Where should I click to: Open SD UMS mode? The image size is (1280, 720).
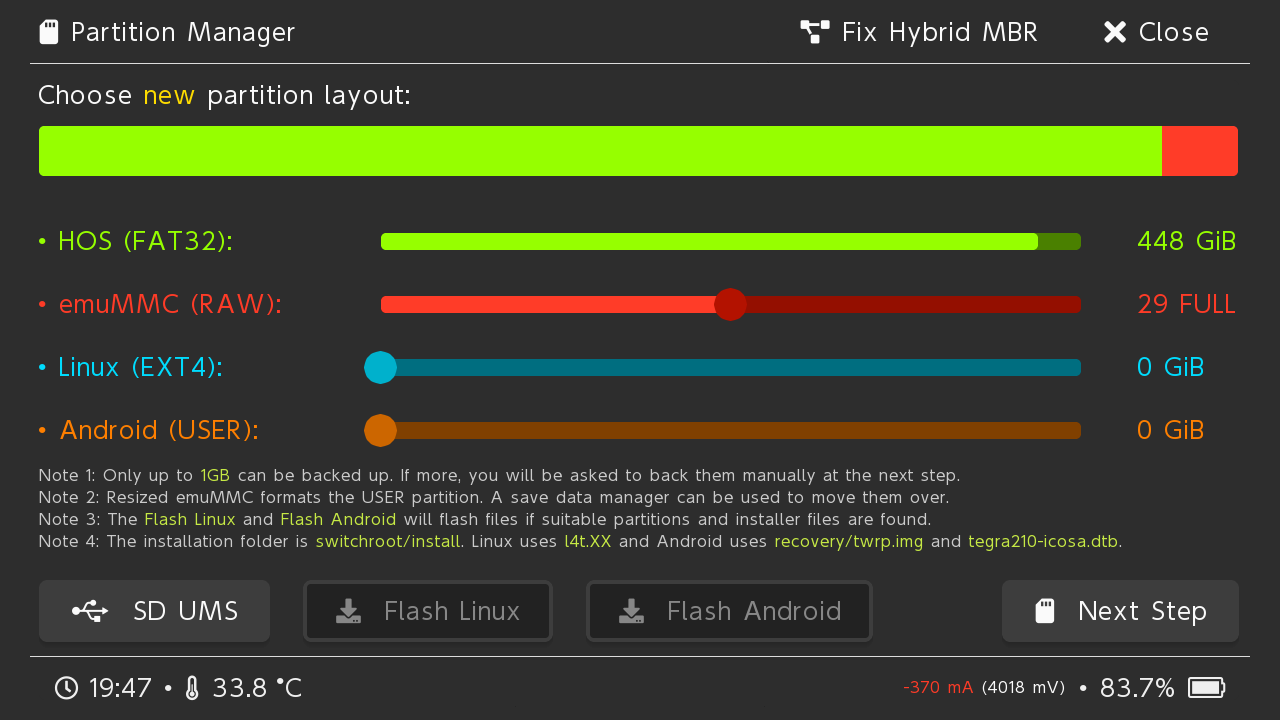coord(155,611)
